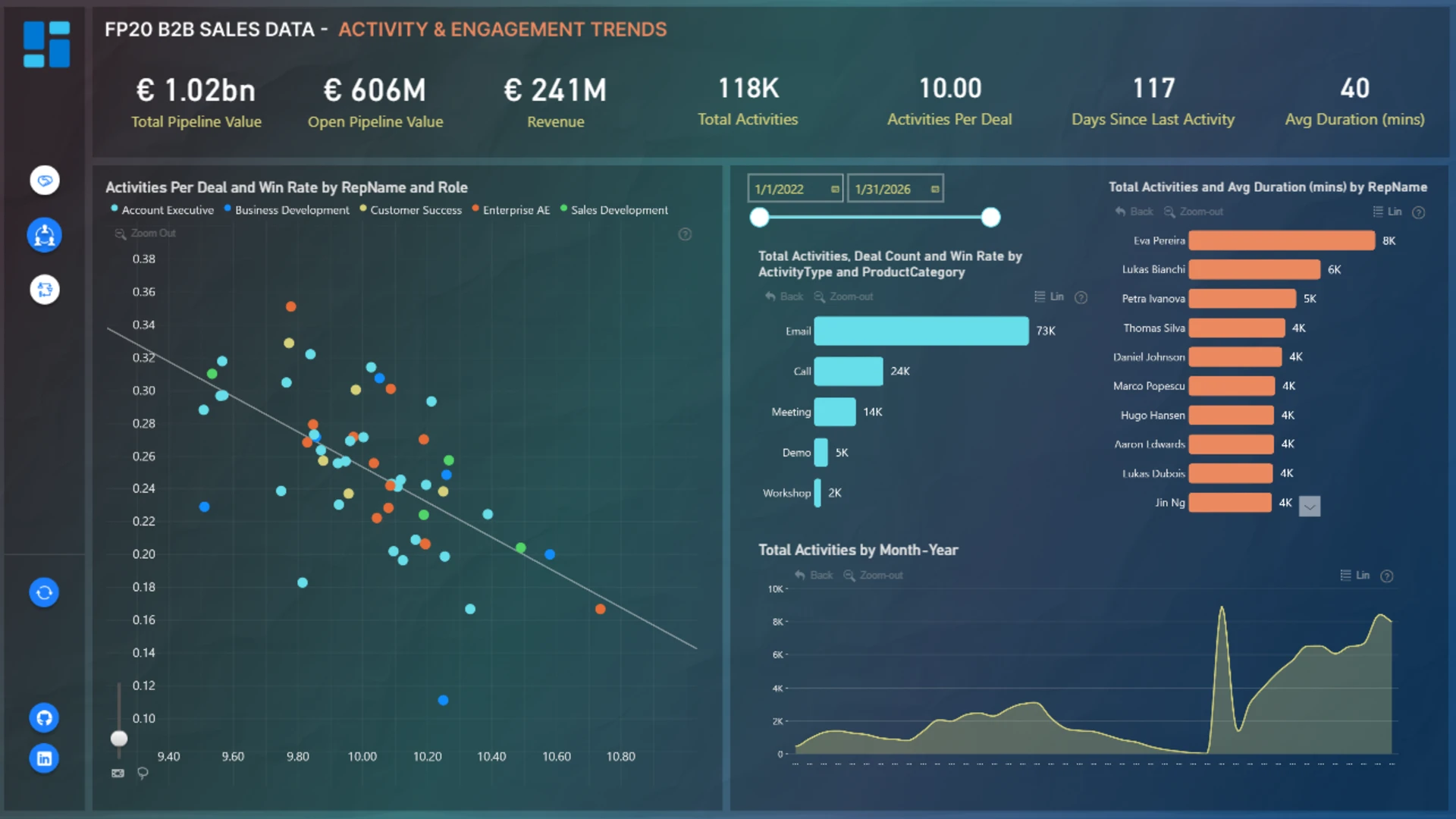
Task: Open the sales funnel conversion page icon
Action: (45, 290)
